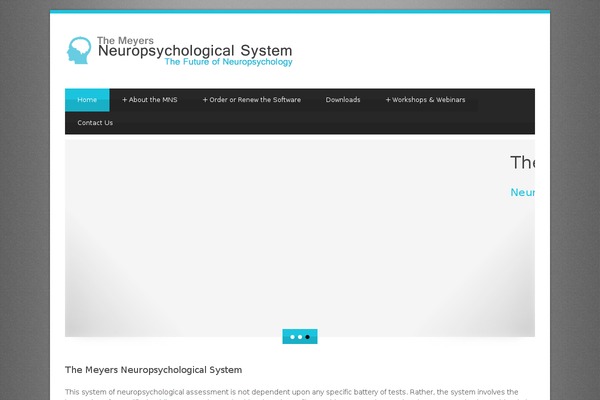Viewport: 600px width, 400px height.
Task: Click The Meyers Neuropsychological System heading
Action: [153, 370]
